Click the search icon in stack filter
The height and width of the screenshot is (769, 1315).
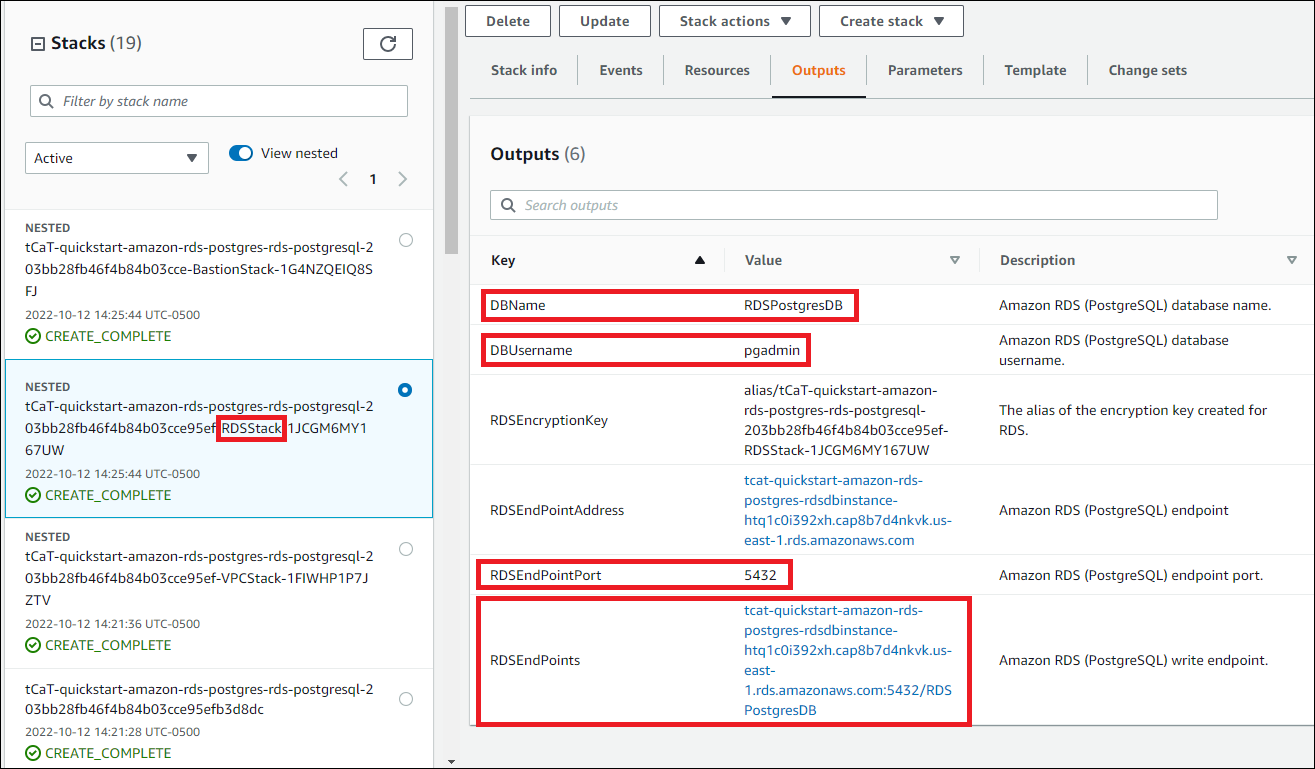(46, 101)
